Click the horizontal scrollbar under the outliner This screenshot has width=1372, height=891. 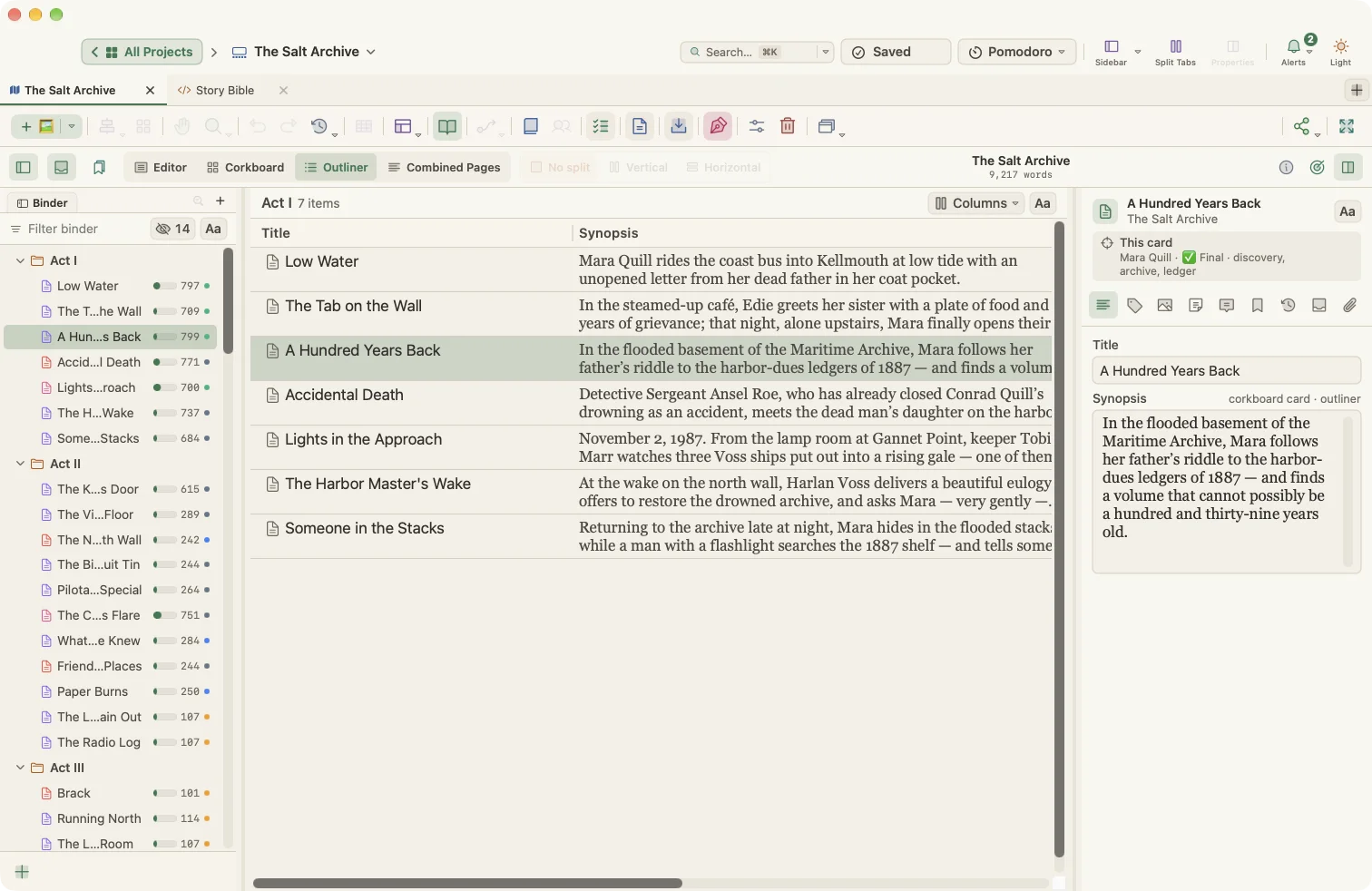coord(467,883)
